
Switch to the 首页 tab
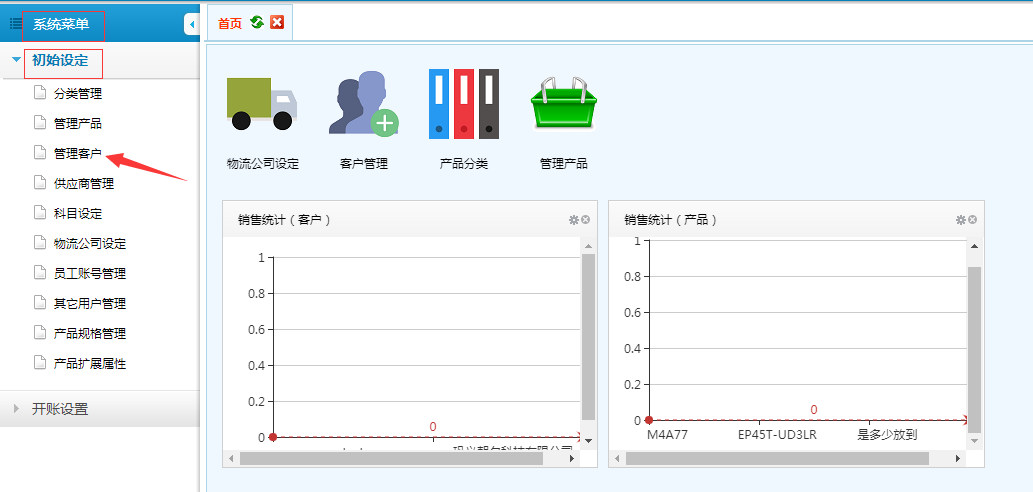pyautogui.click(x=229, y=23)
